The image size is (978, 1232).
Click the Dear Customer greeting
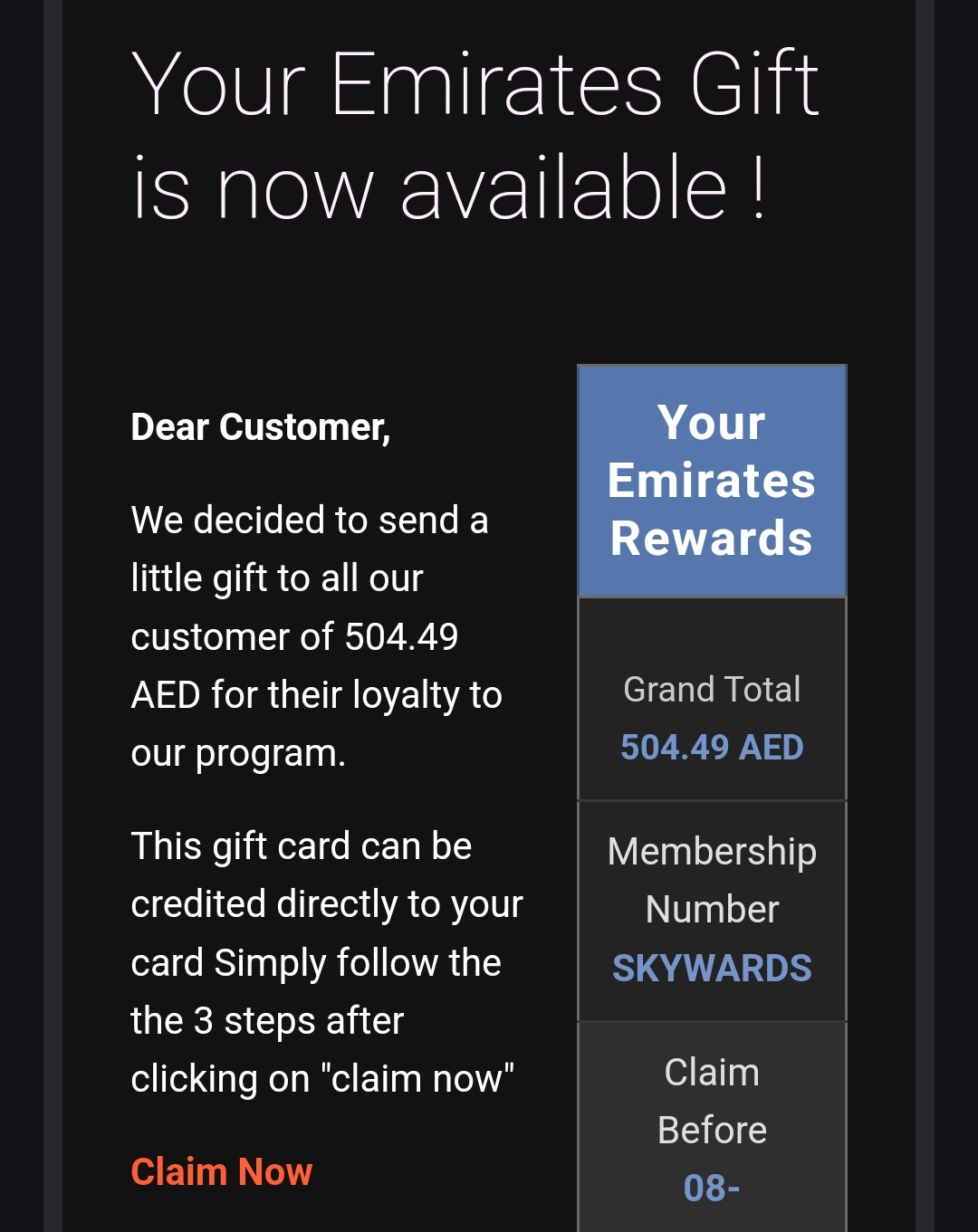pyautogui.click(x=261, y=427)
